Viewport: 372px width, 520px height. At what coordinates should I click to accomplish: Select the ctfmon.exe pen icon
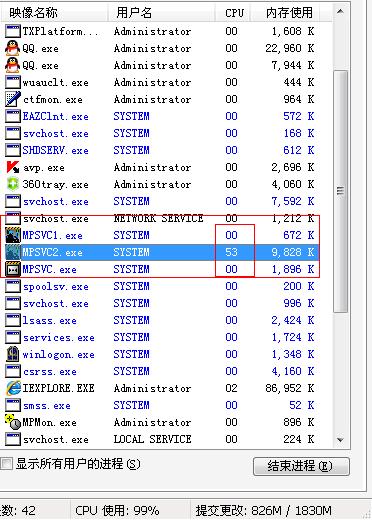tap(13, 99)
